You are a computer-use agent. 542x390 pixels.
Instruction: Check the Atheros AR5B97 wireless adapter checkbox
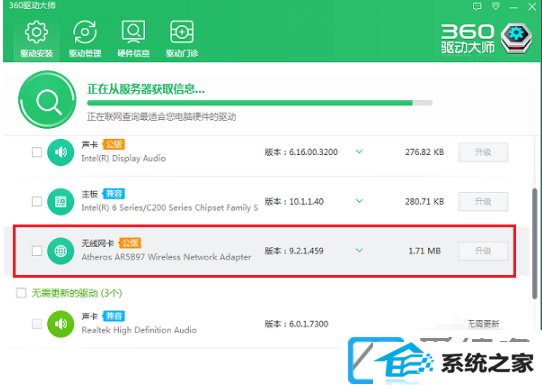tap(37, 251)
